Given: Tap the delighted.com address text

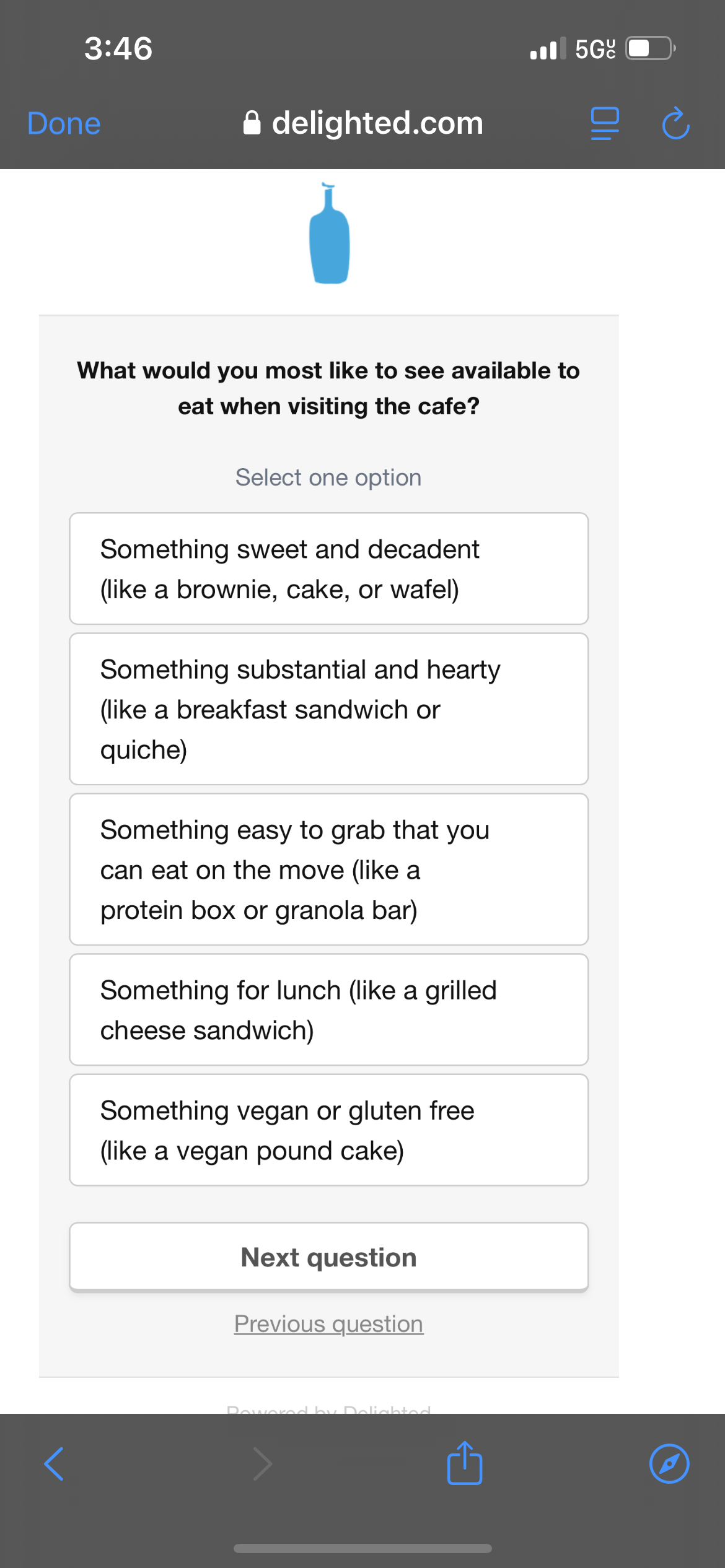Looking at the screenshot, I should click(377, 123).
